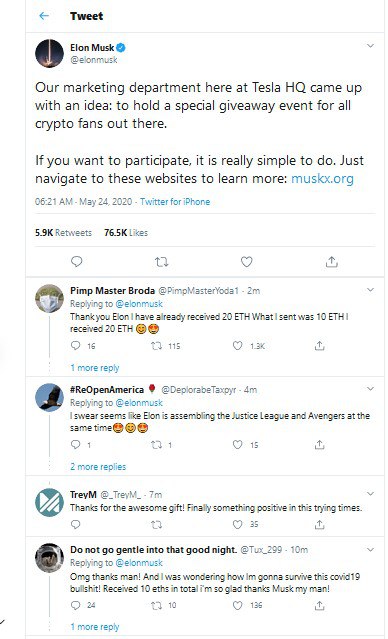
Task: Open Elon Musk's profile picture
Action: pyautogui.click(x=49, y=53)
